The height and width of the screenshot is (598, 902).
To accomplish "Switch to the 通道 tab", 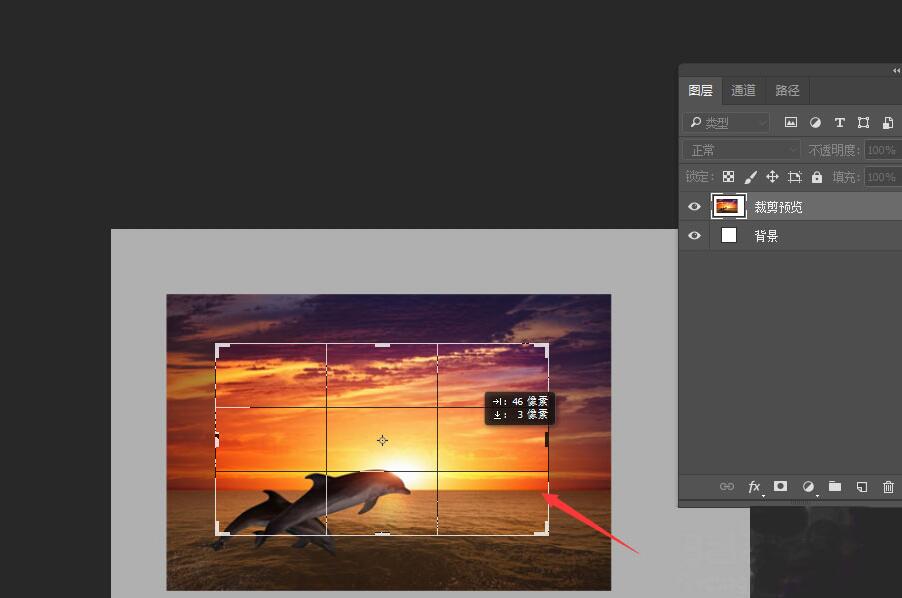I will (743, 91).
